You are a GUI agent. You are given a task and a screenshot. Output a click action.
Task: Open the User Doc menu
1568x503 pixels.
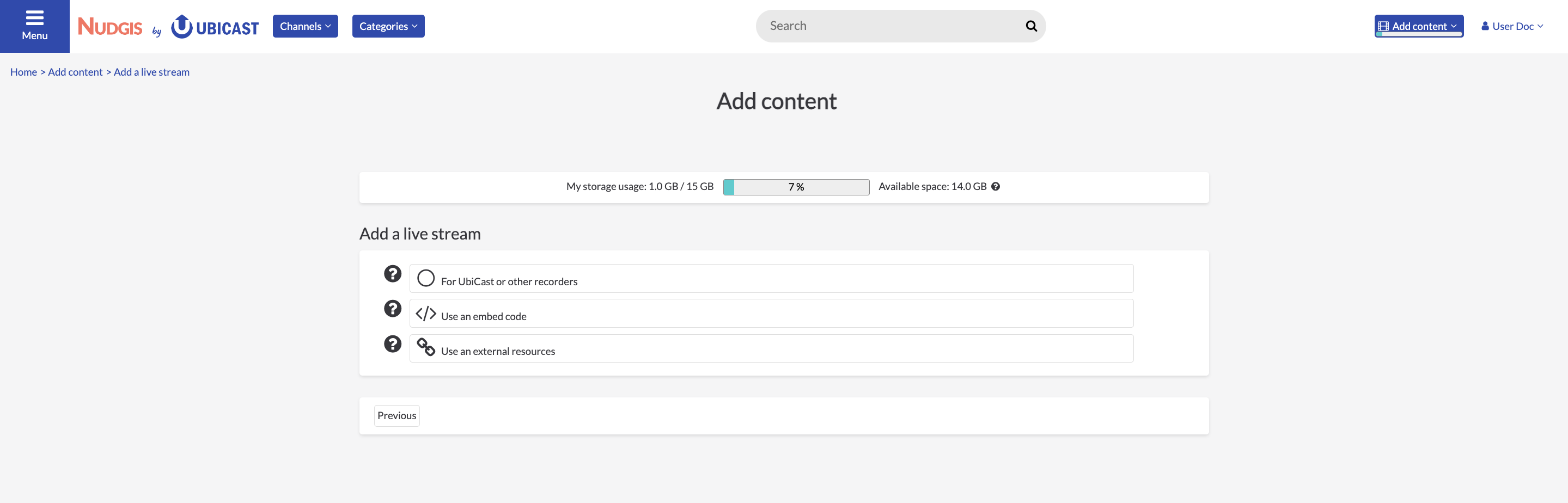1512,26
